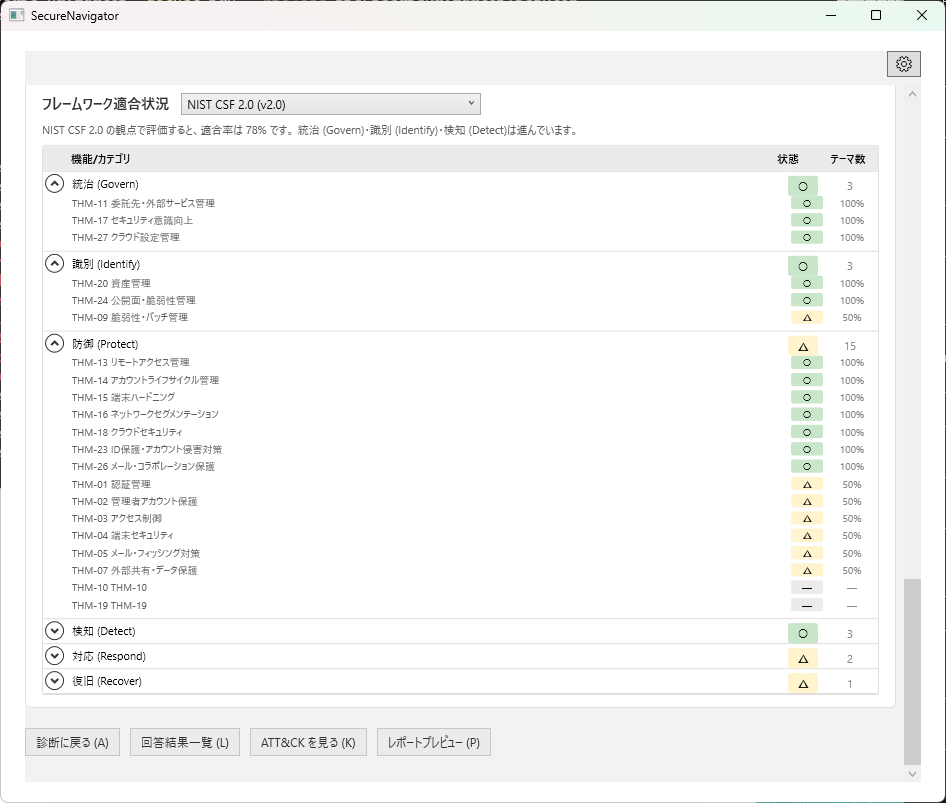The image size is (946, 803).
Task: Click the — status icon for THM-10
Action: coord(806,587)
